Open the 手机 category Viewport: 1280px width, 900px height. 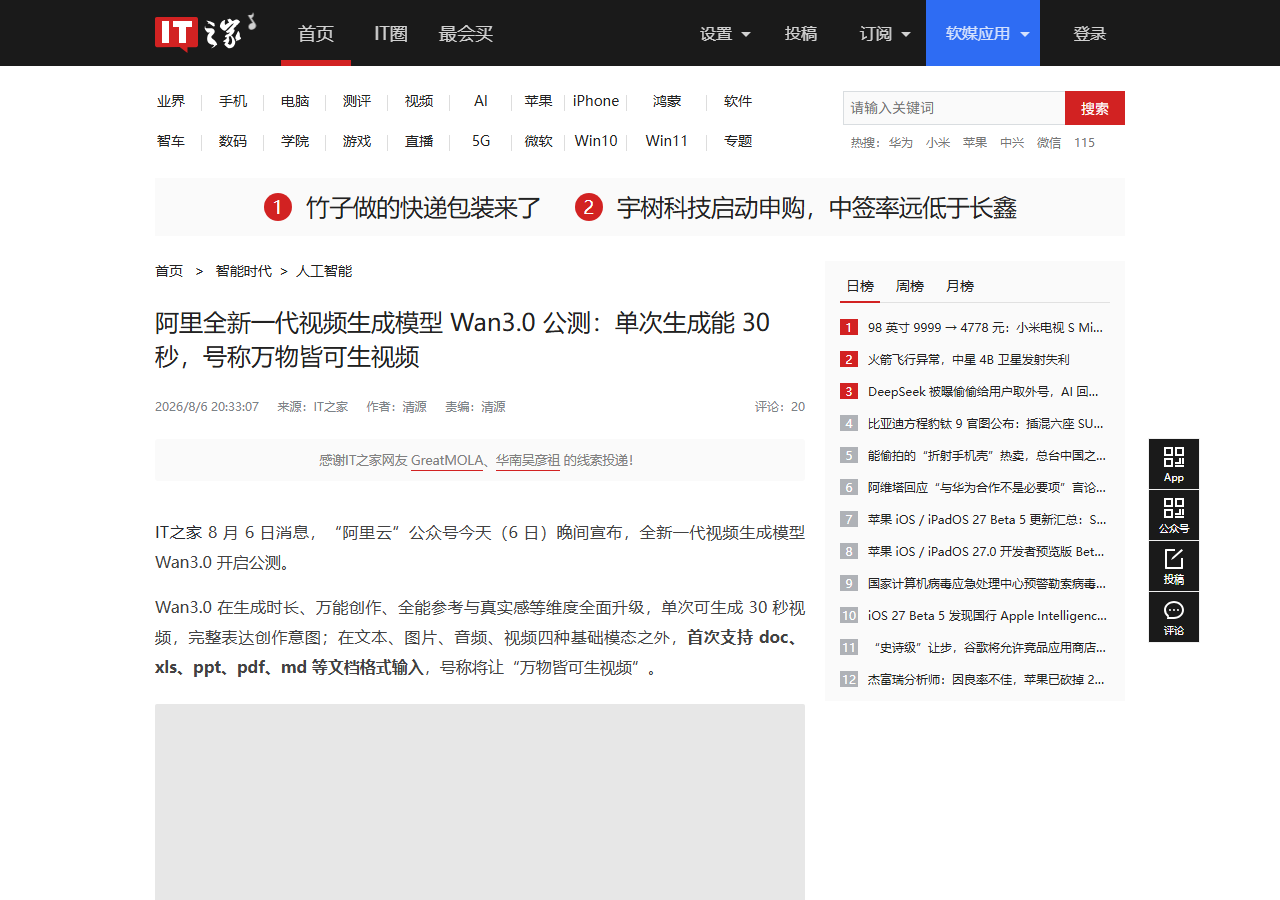coord(233,101)
